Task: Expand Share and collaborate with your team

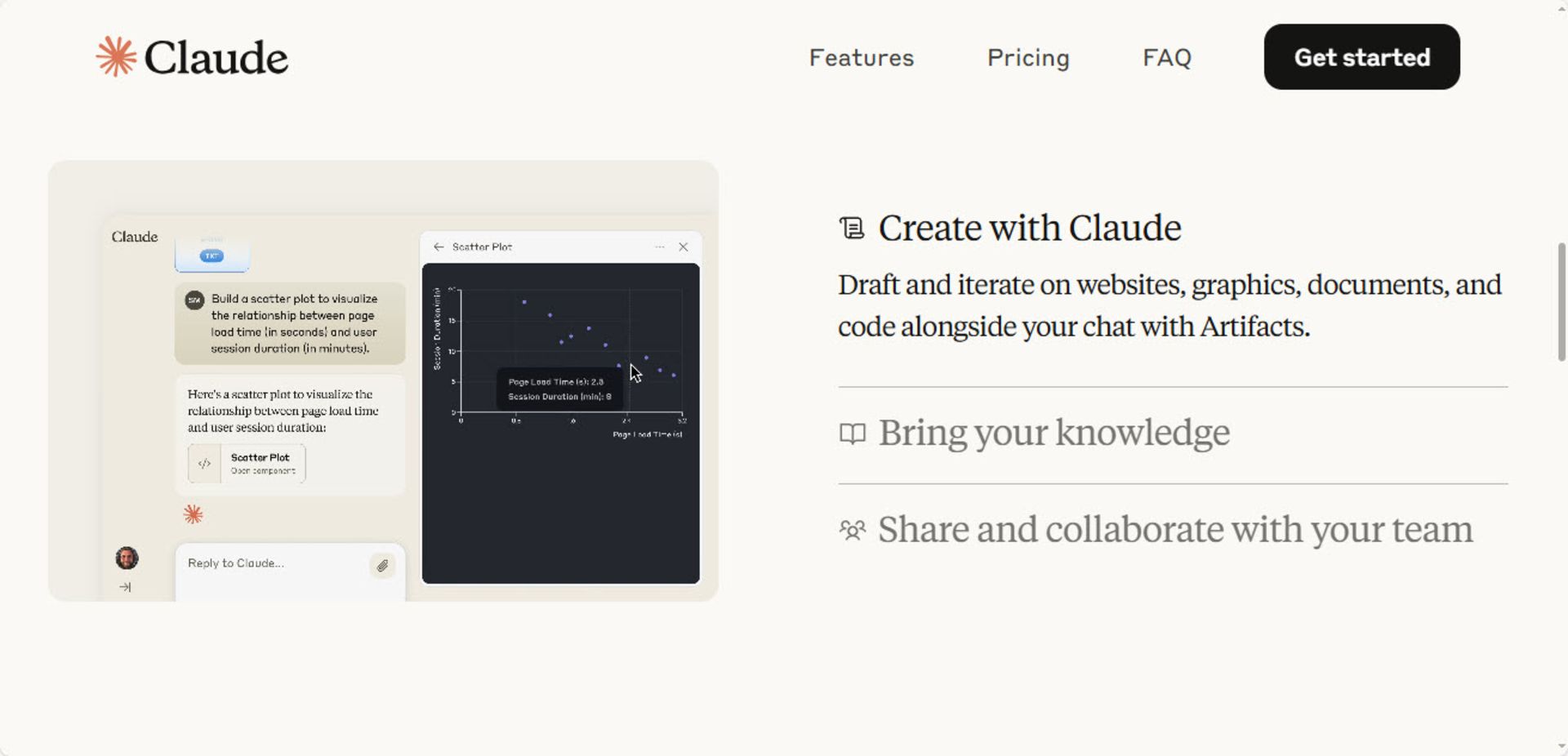Action: [1175, 530]
